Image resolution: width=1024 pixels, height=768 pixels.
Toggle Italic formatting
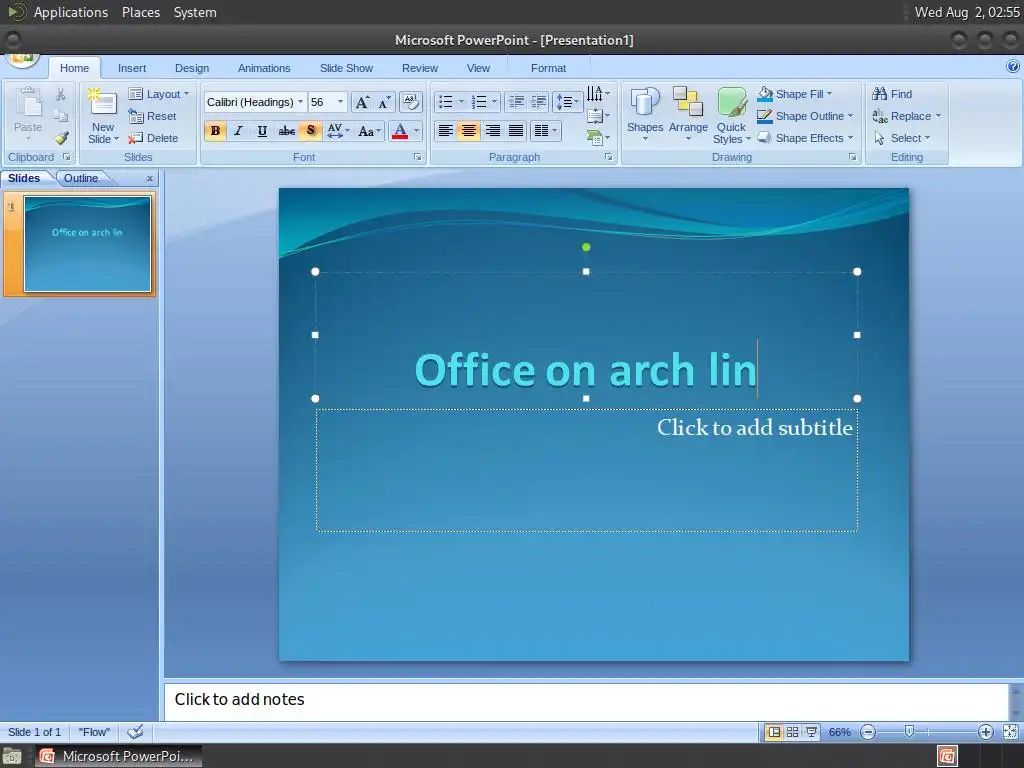(x=238, y=131)
